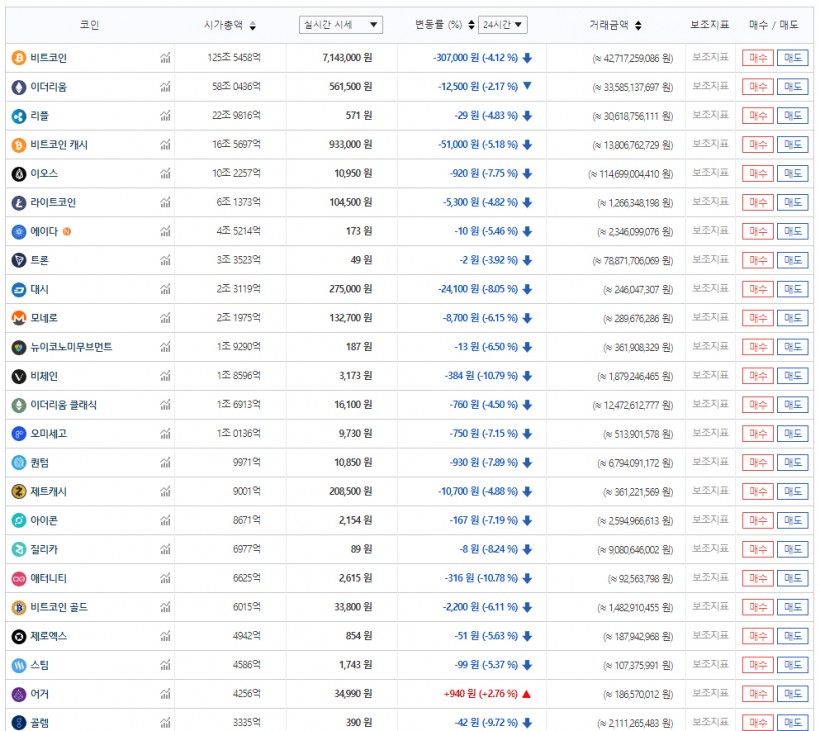
Task: Click the Tron (트론) coin logo
Action: [19, 260]
